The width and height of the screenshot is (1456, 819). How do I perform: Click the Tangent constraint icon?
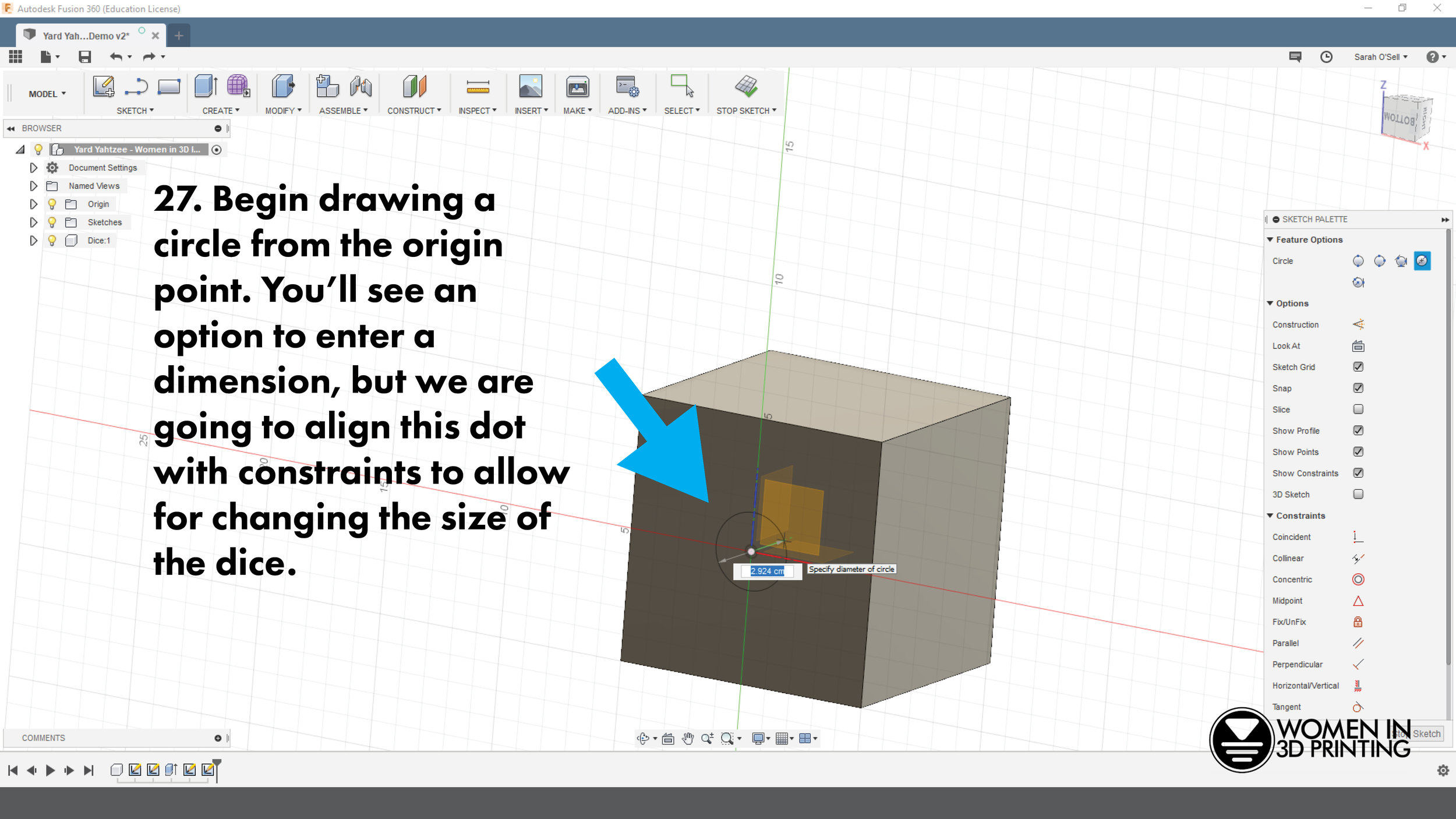(1358, 707)
